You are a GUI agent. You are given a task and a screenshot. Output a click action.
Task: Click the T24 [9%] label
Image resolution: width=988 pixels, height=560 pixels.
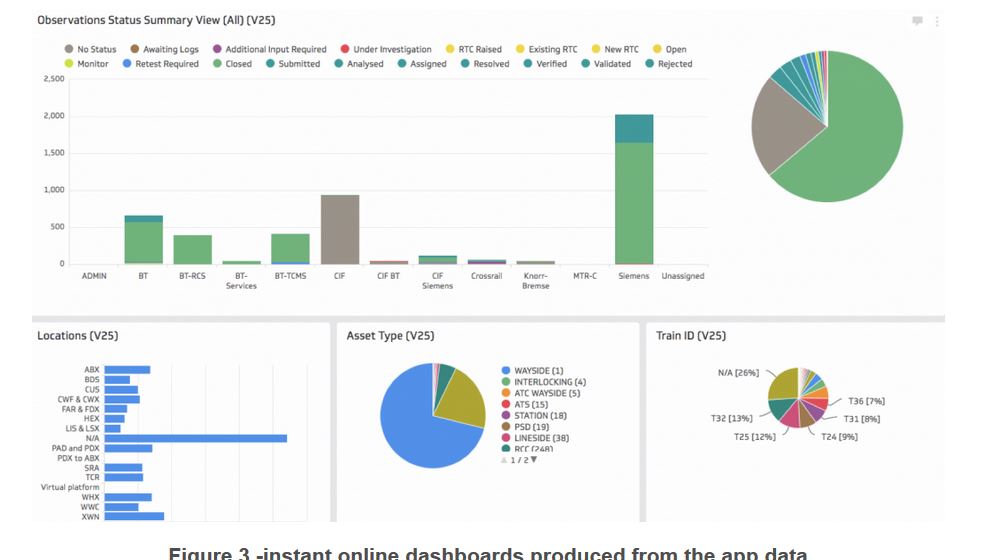coord(839,437)
